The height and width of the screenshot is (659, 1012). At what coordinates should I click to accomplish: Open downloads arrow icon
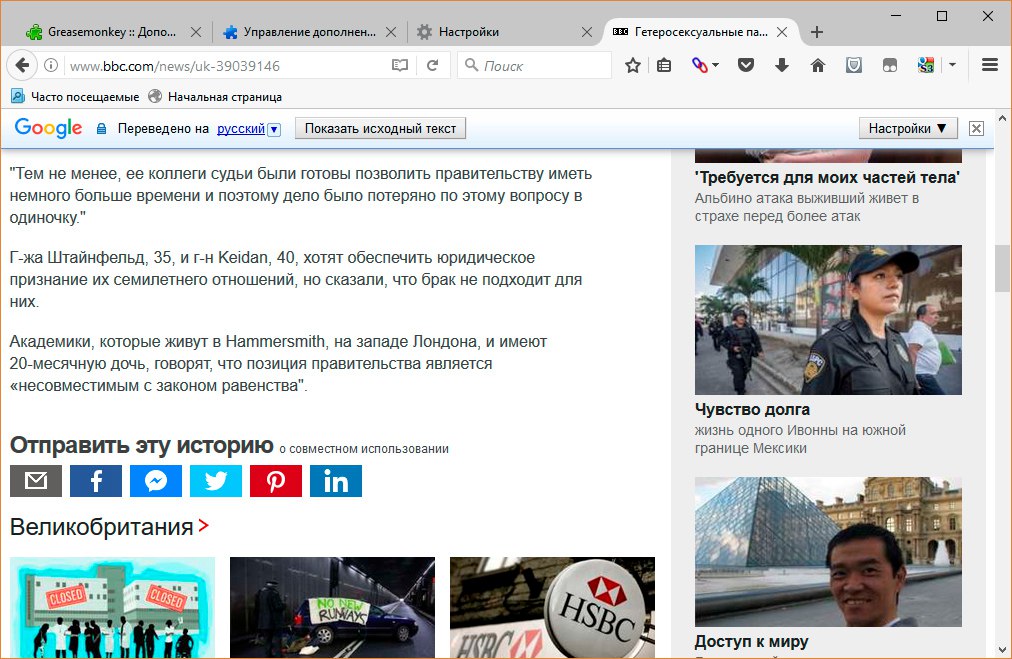[x=782, y=65]
